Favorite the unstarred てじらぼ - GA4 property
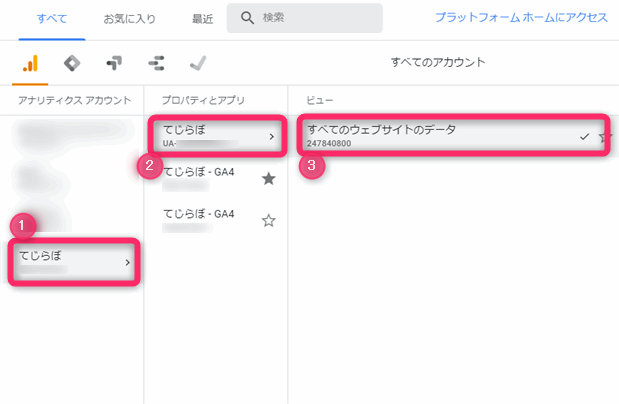 click(x=268, y=220)
